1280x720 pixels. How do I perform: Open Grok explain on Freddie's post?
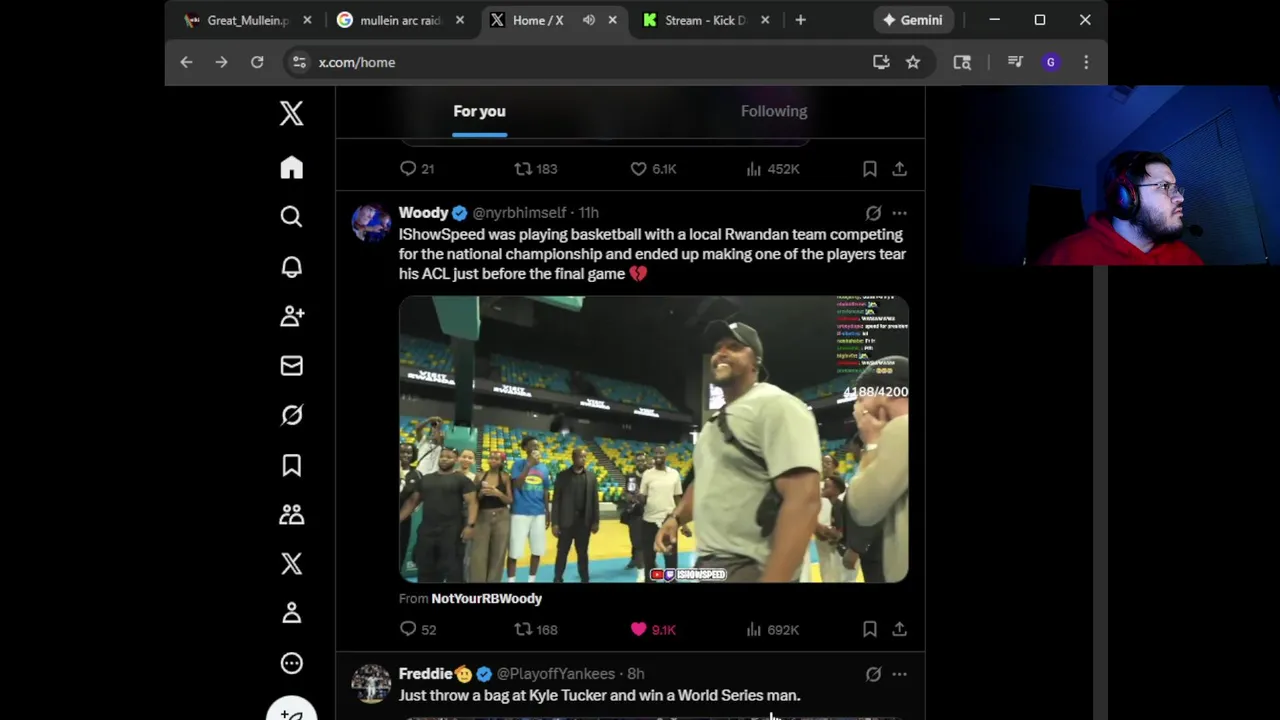[x=873, y=674]
